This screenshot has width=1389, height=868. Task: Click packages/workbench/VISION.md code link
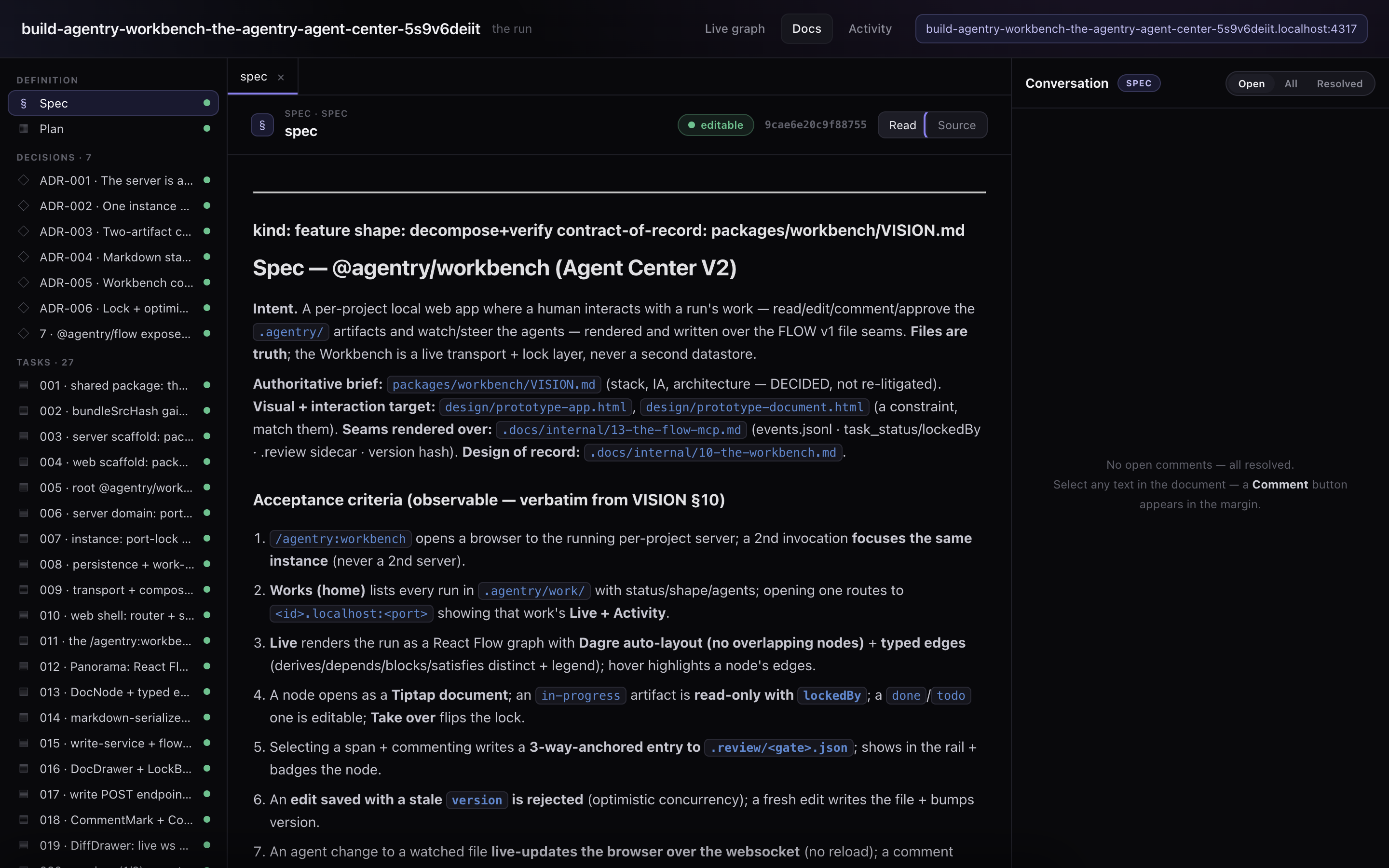[493, 384]
